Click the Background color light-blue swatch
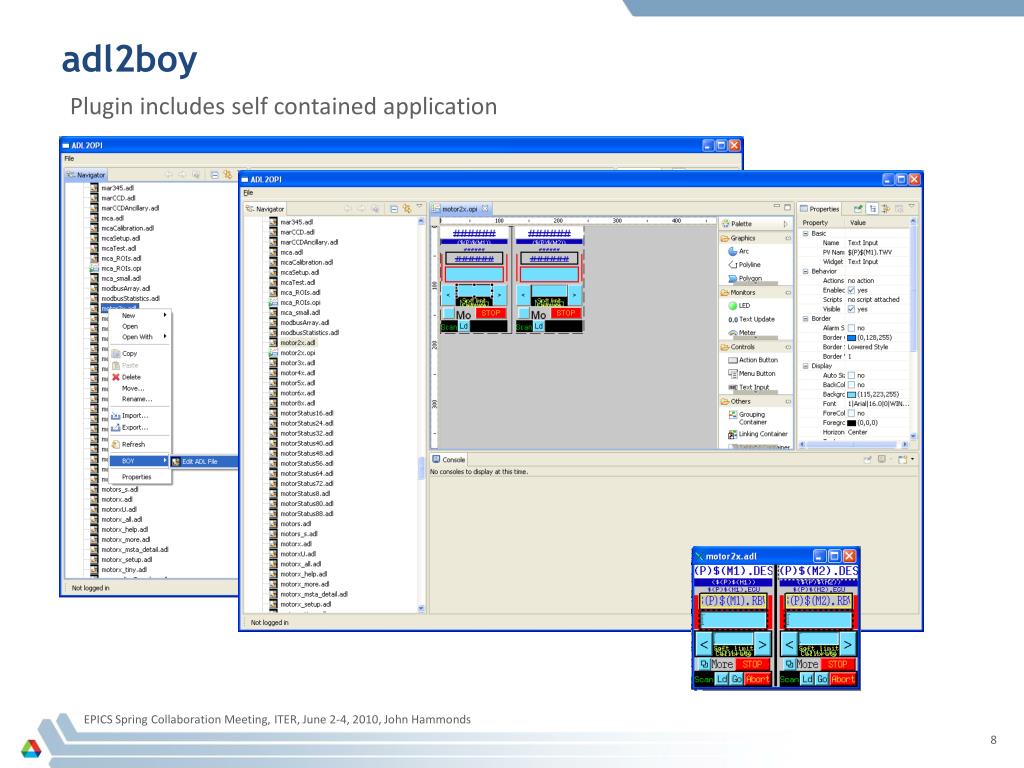This screenshot has width=1024, height=768. tap(852, 394)
